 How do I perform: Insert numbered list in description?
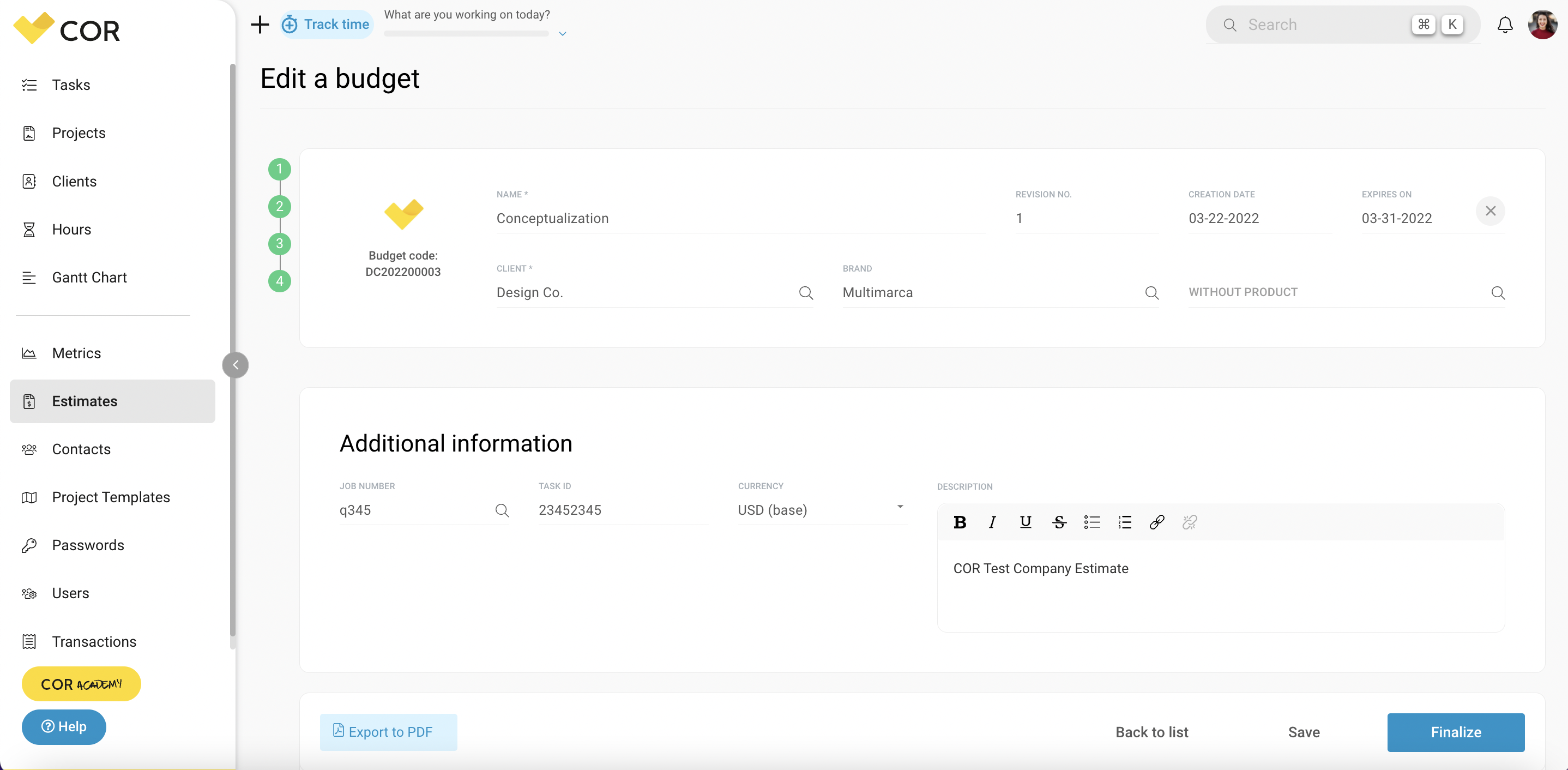pyautogui.click(x=1124, y=522)
